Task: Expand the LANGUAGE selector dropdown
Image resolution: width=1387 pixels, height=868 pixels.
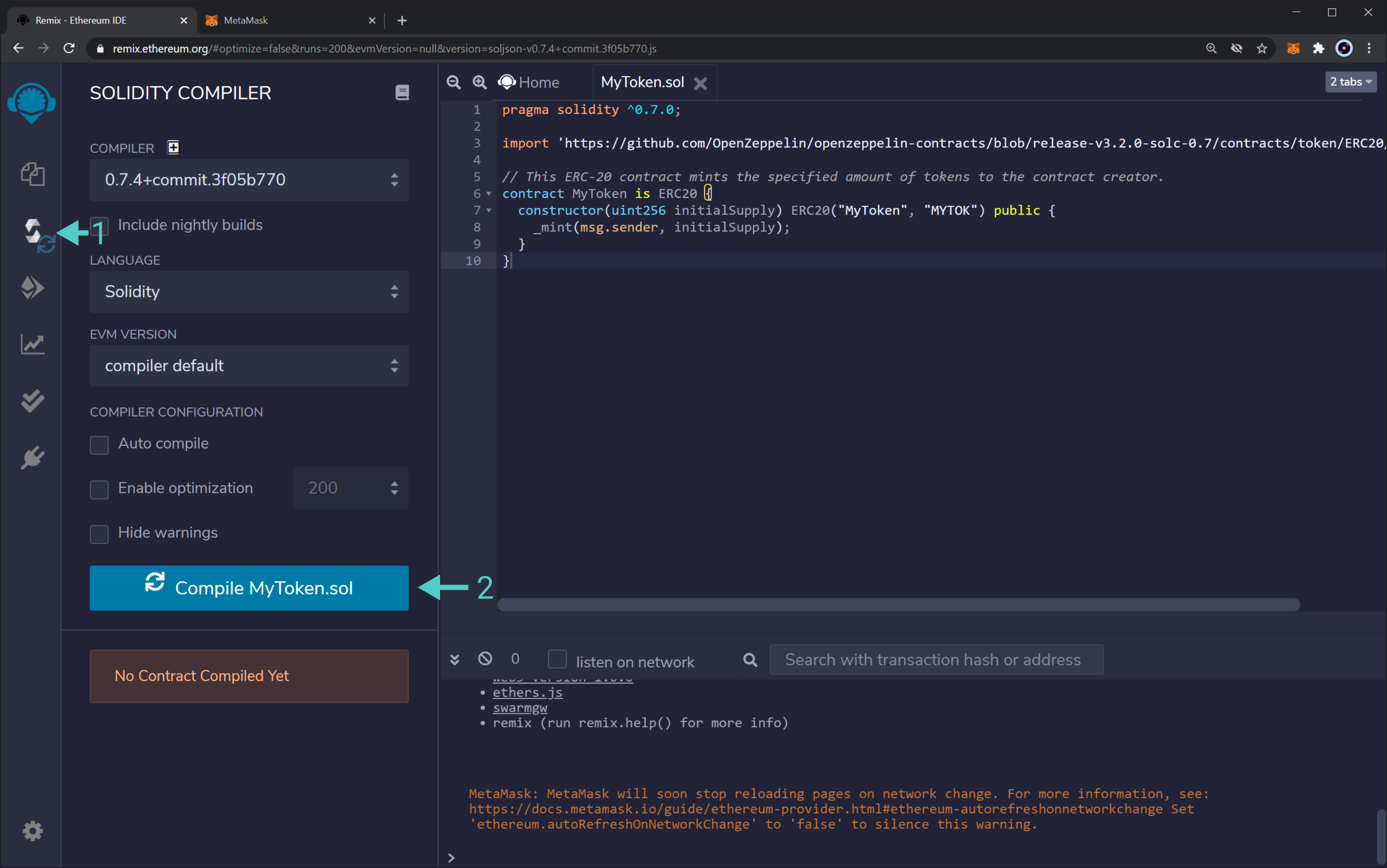Action: (x=250, y=292)
